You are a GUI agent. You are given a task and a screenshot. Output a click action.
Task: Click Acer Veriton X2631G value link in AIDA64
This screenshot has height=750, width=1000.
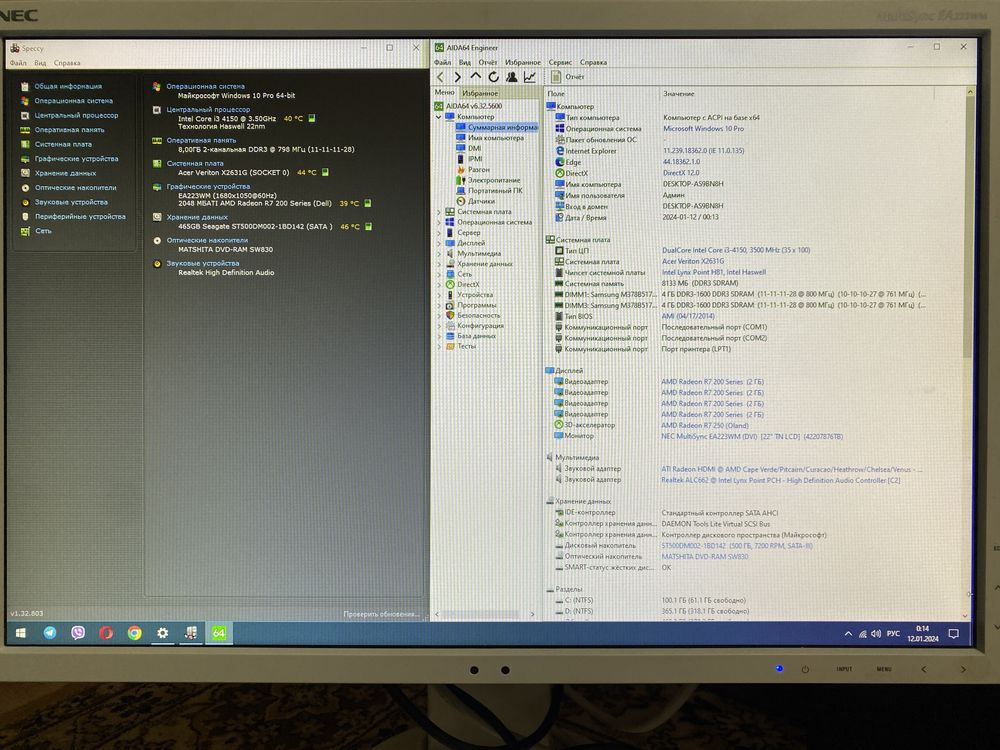click(x=693, y=261)
